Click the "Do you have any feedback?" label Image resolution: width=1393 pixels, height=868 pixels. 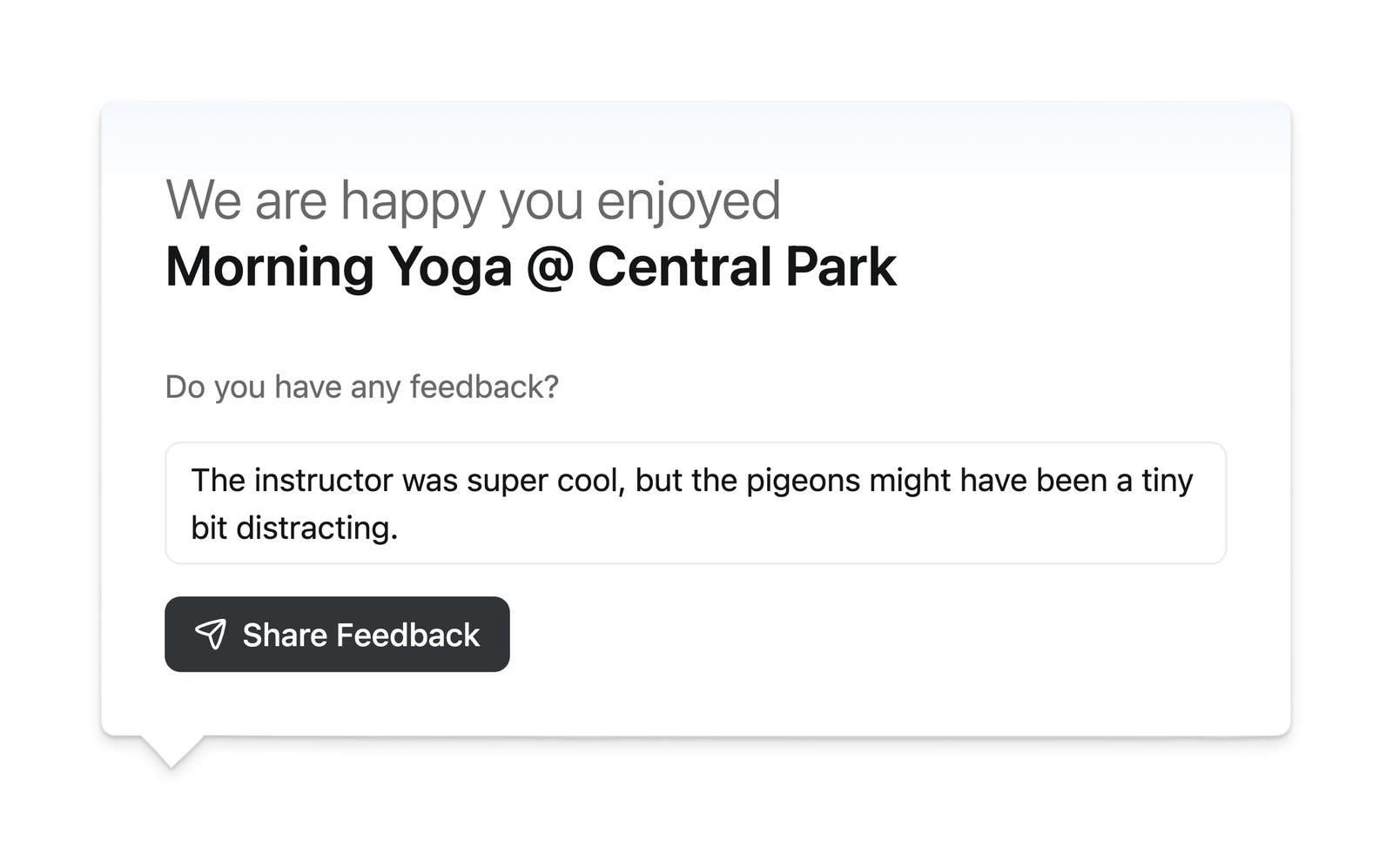point(361,387)
